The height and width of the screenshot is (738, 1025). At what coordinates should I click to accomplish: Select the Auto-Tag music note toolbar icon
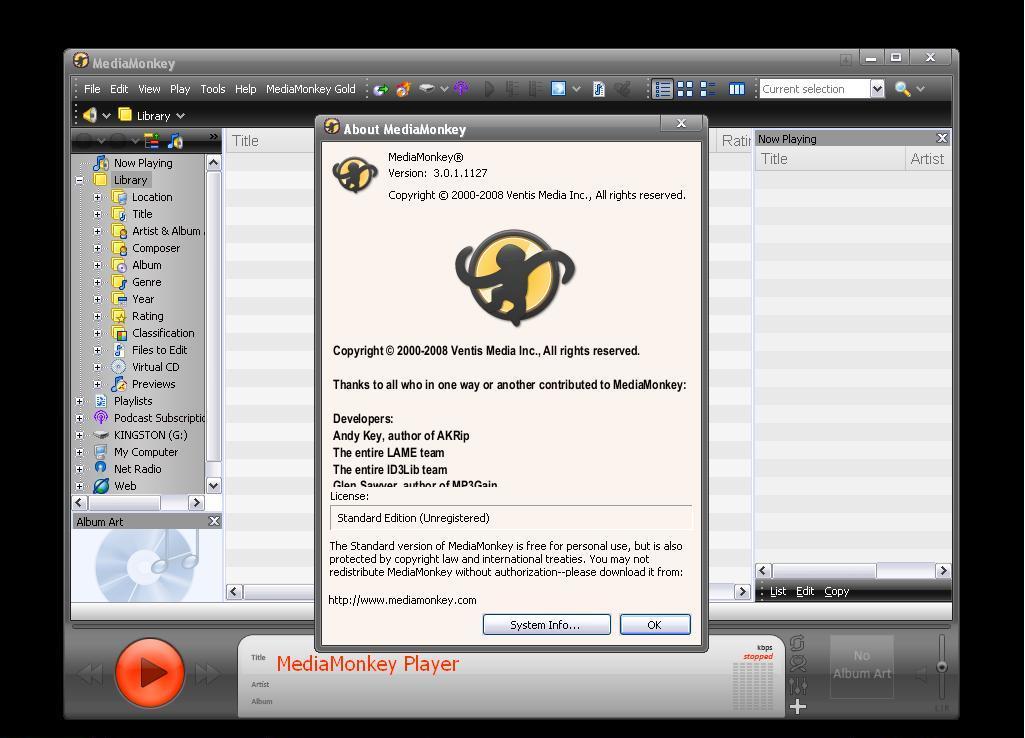(597, 89)
